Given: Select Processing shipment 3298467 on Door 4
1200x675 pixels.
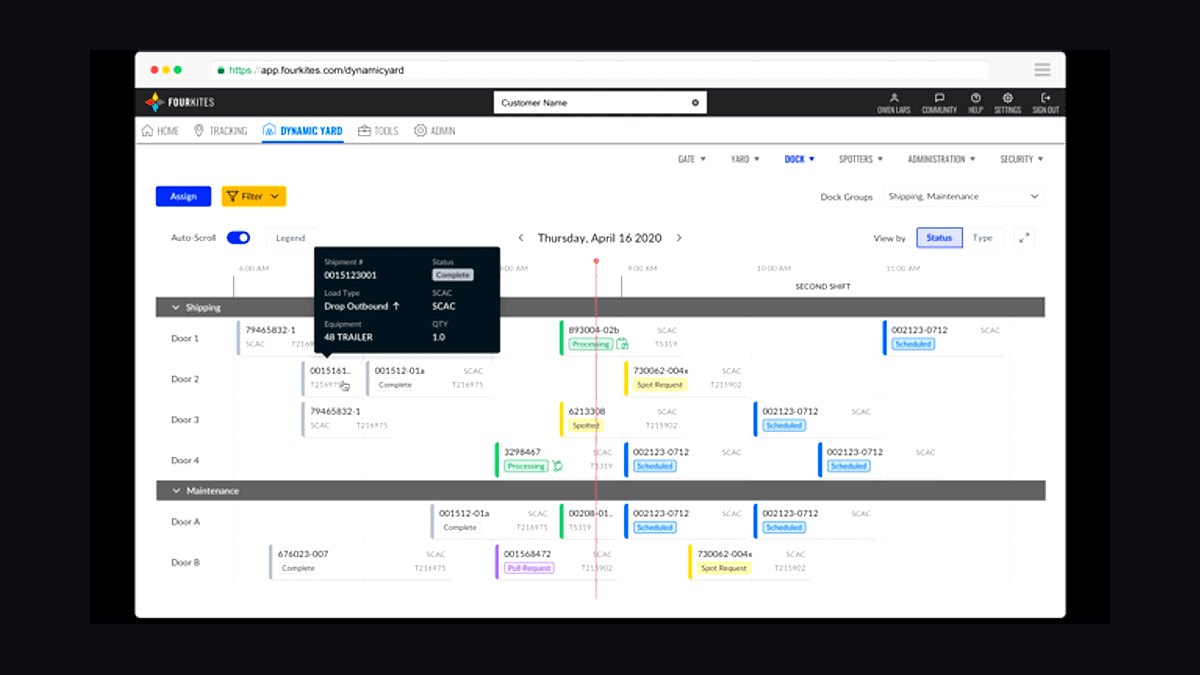Looking at the screenshot, I should (x=556, y=459).
